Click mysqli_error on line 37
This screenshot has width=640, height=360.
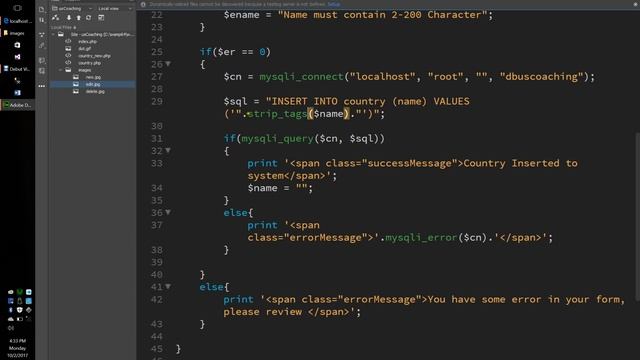coord(421,238)
